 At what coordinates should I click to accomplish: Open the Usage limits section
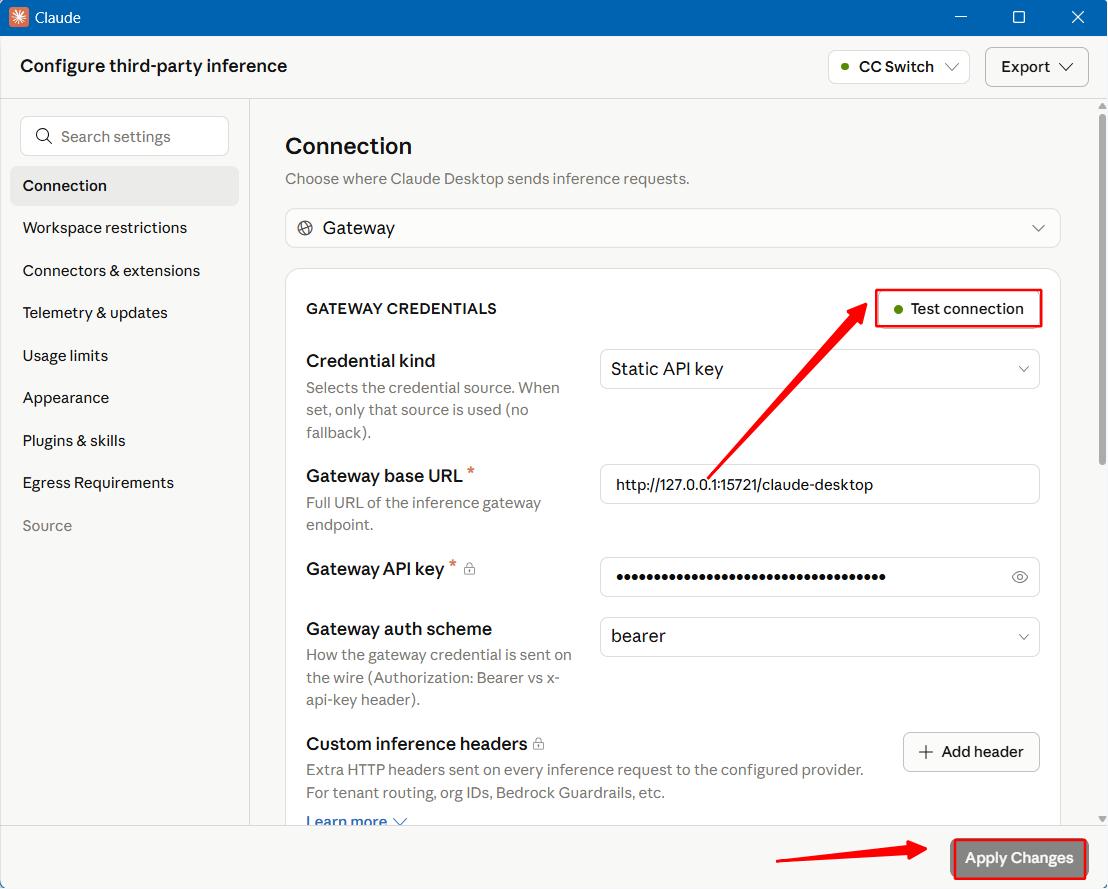tap(65, 355)
